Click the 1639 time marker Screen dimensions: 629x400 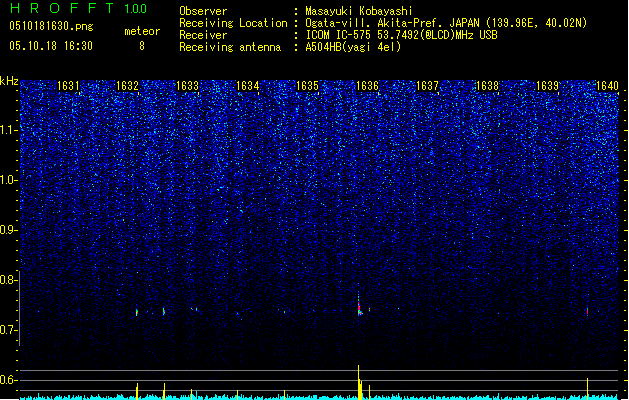click(548, 86)
